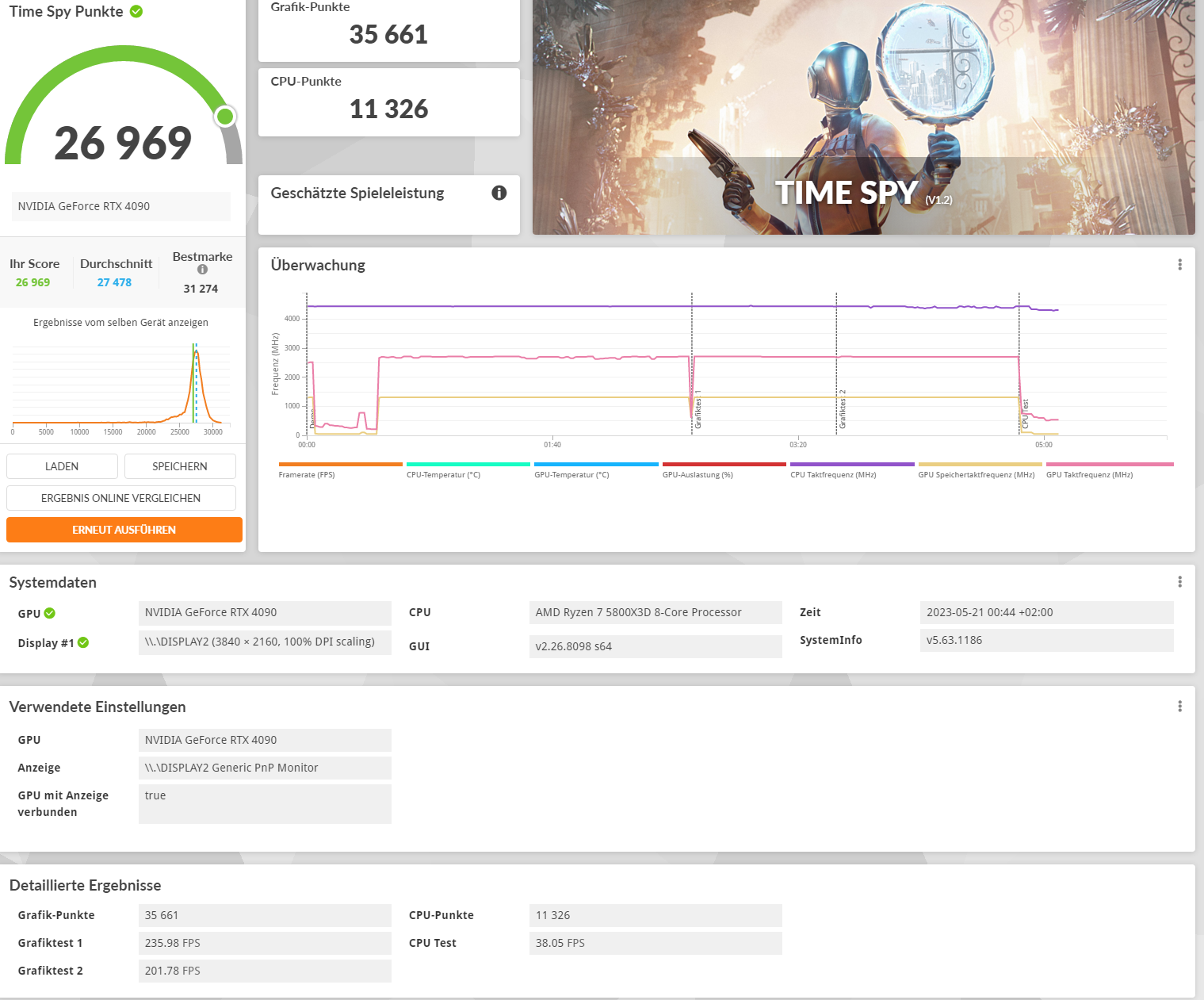Open the Verwendete Einstellungen options menu
Viewport: 1204px width, 1000px height.
1181,705
